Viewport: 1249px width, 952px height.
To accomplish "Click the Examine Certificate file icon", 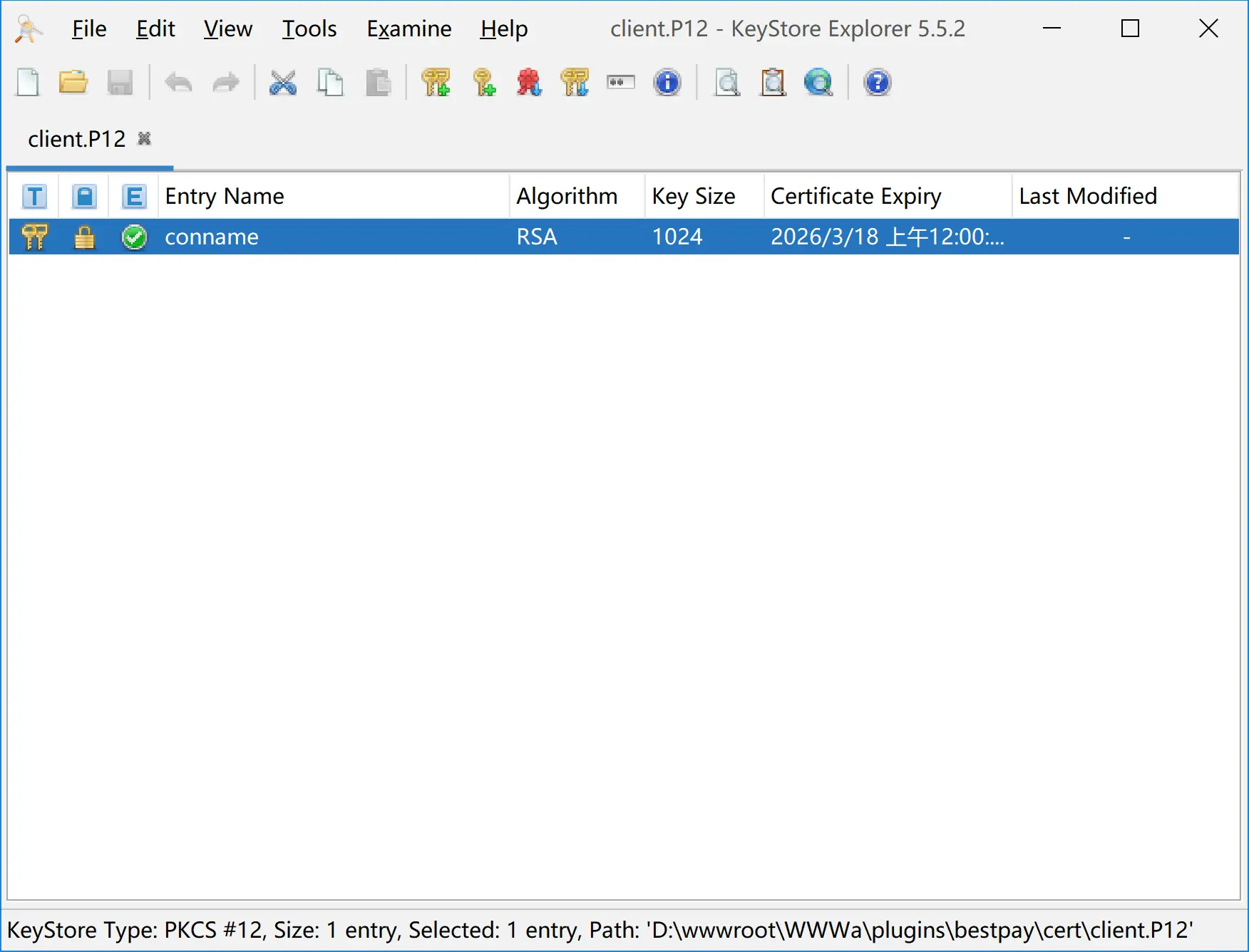I will coord(727,83).
